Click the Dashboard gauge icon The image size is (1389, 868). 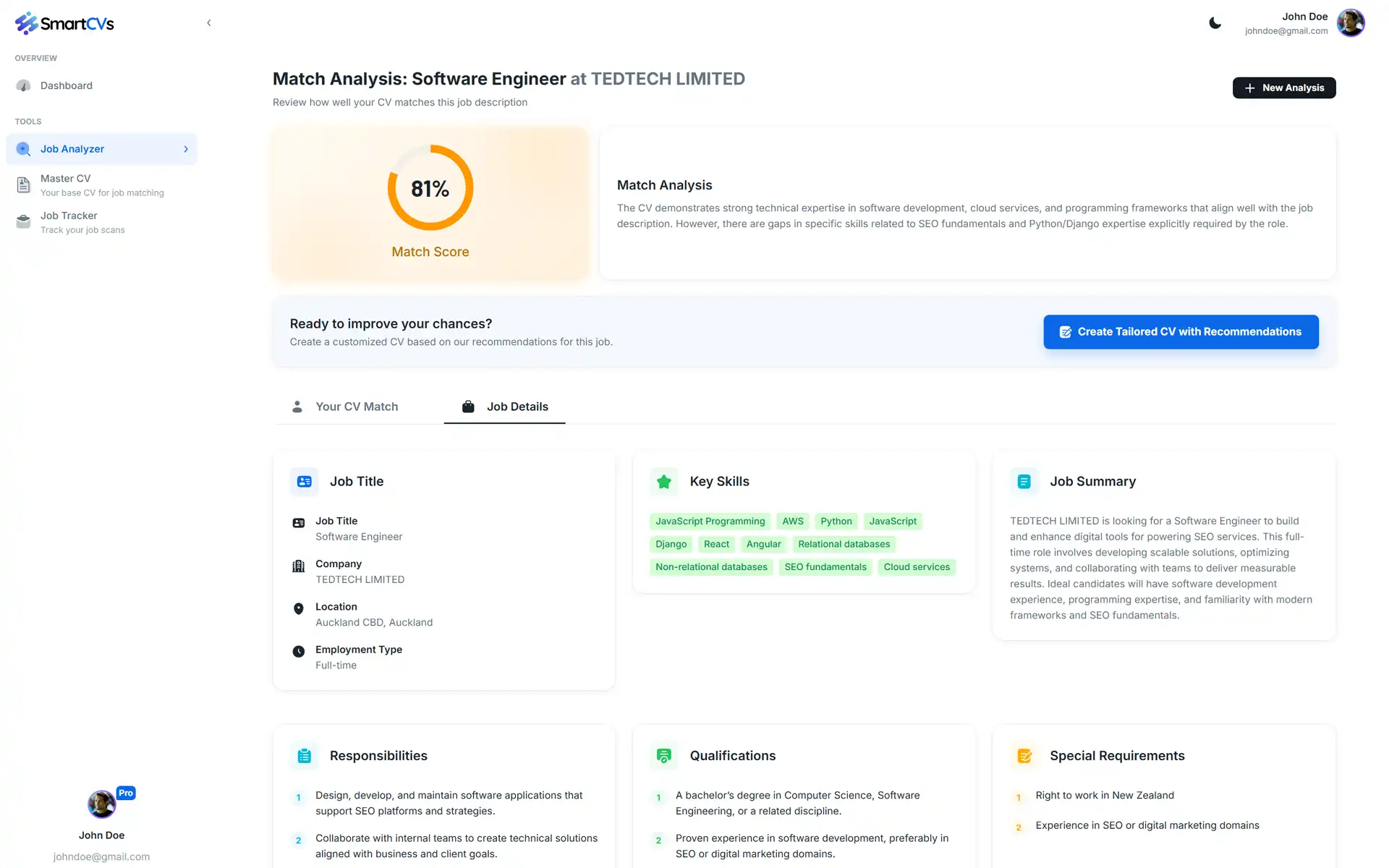(x=23, y=85)
